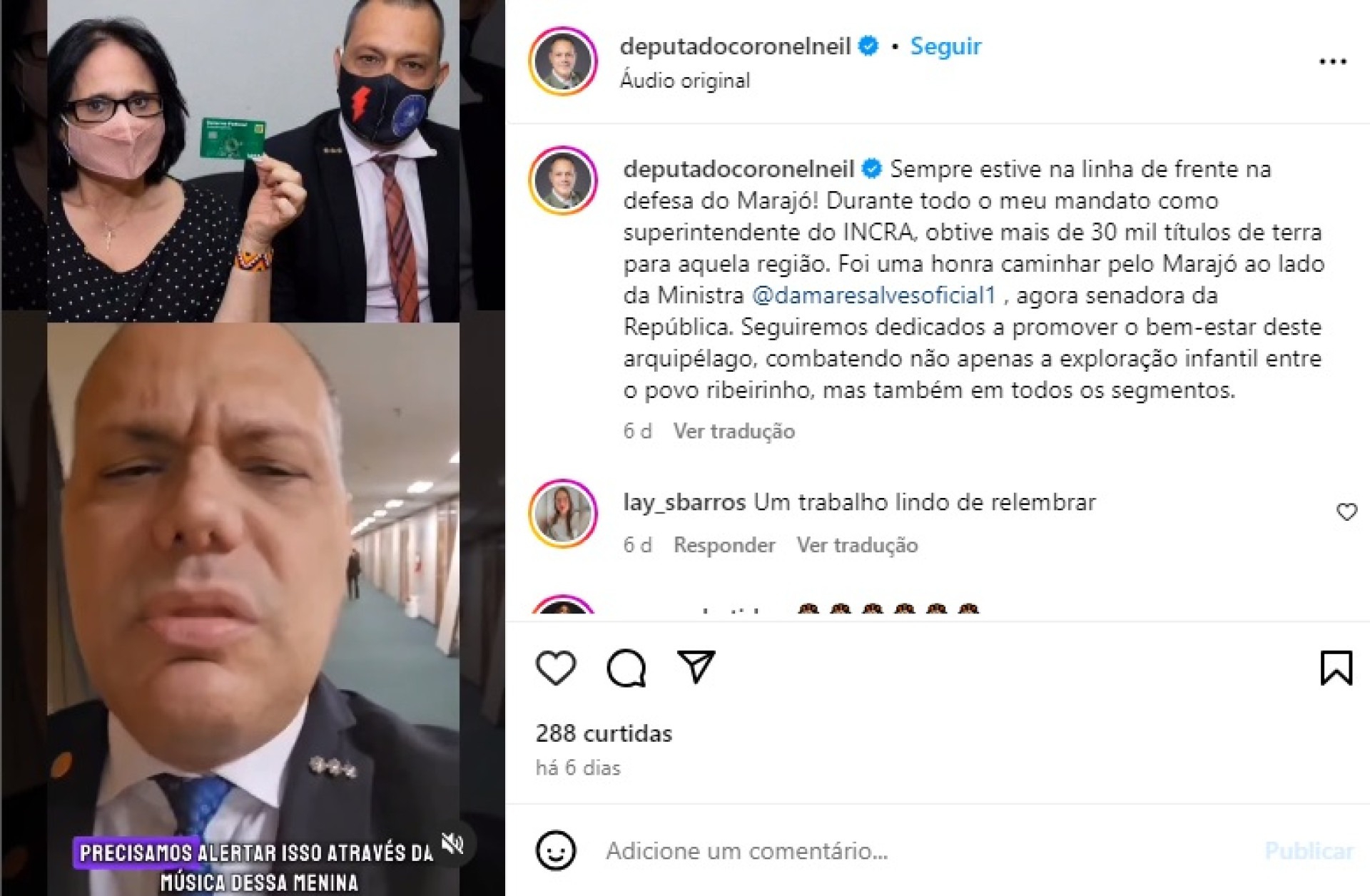Open comments via speech bubble icon
1370x896 pixels.
[626, 668]
